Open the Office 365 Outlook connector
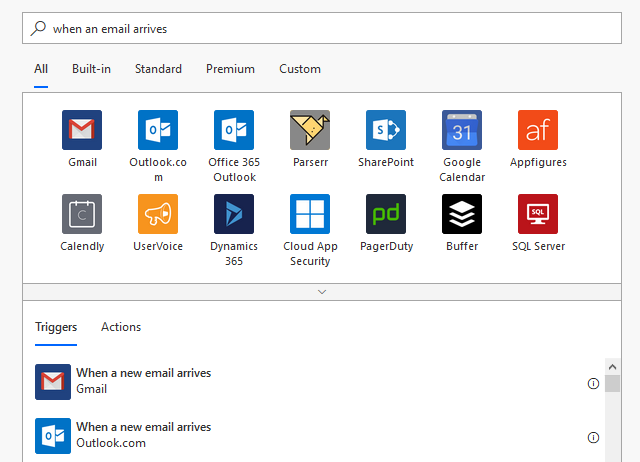The image size is (640, 462). 234,130
